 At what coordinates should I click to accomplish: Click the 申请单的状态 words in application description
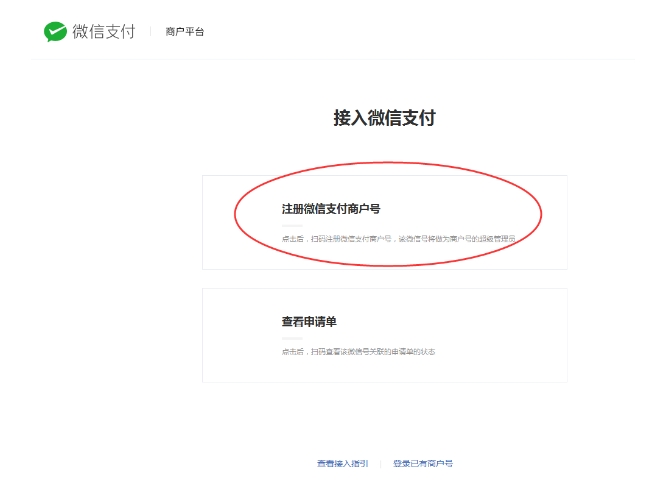pyautogui.click(x=413, y=352)
